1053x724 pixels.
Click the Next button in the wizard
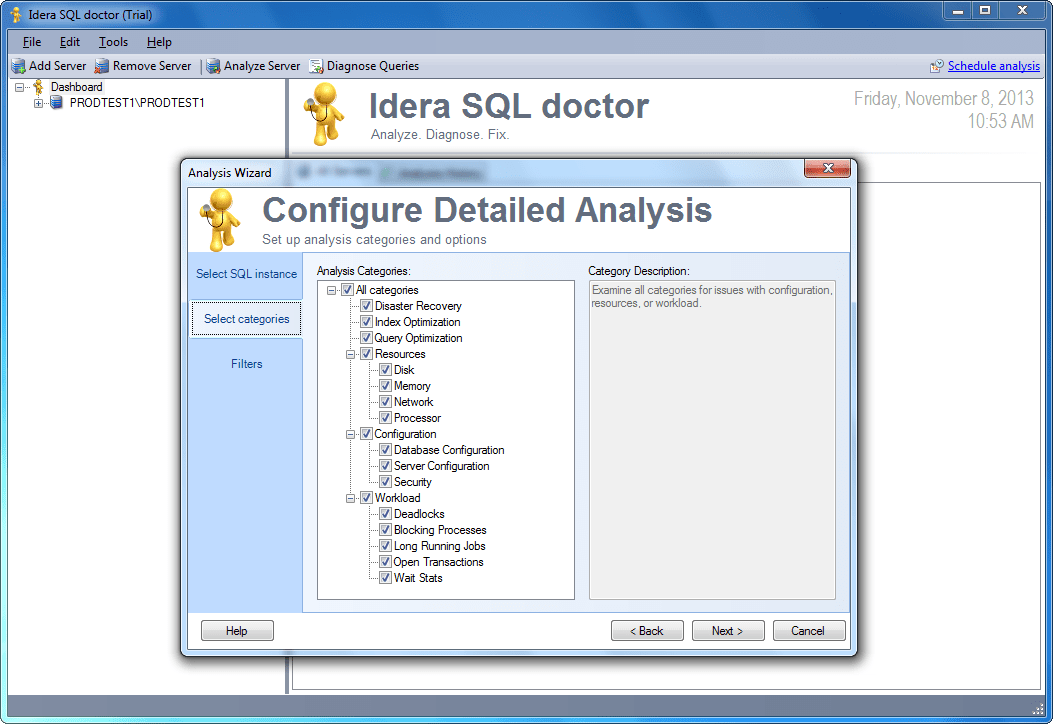(x=727, y=630)
